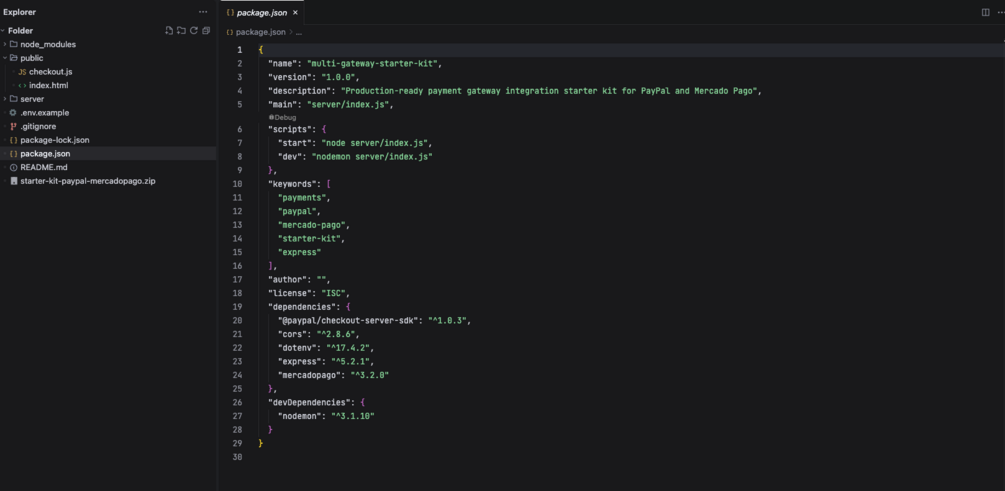1005x491 pixels.
Task: Click the gear icon beside .env.example
Action: click(x=13, y=113)
